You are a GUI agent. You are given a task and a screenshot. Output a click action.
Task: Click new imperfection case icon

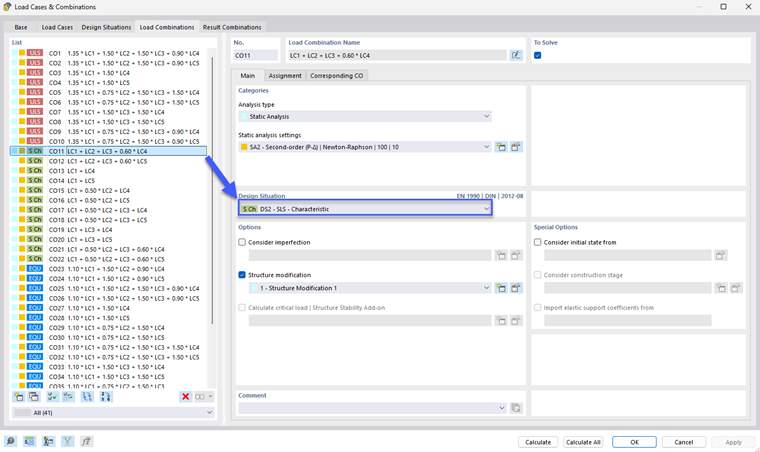coord(501,255)
